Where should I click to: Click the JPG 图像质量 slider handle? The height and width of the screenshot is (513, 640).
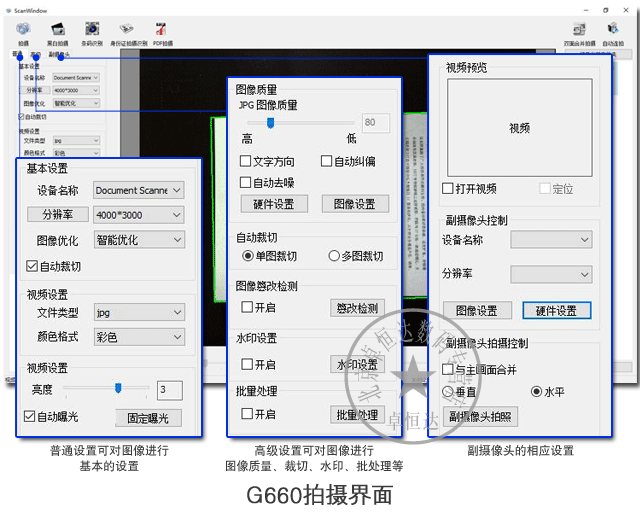click(x=270, y=122)
